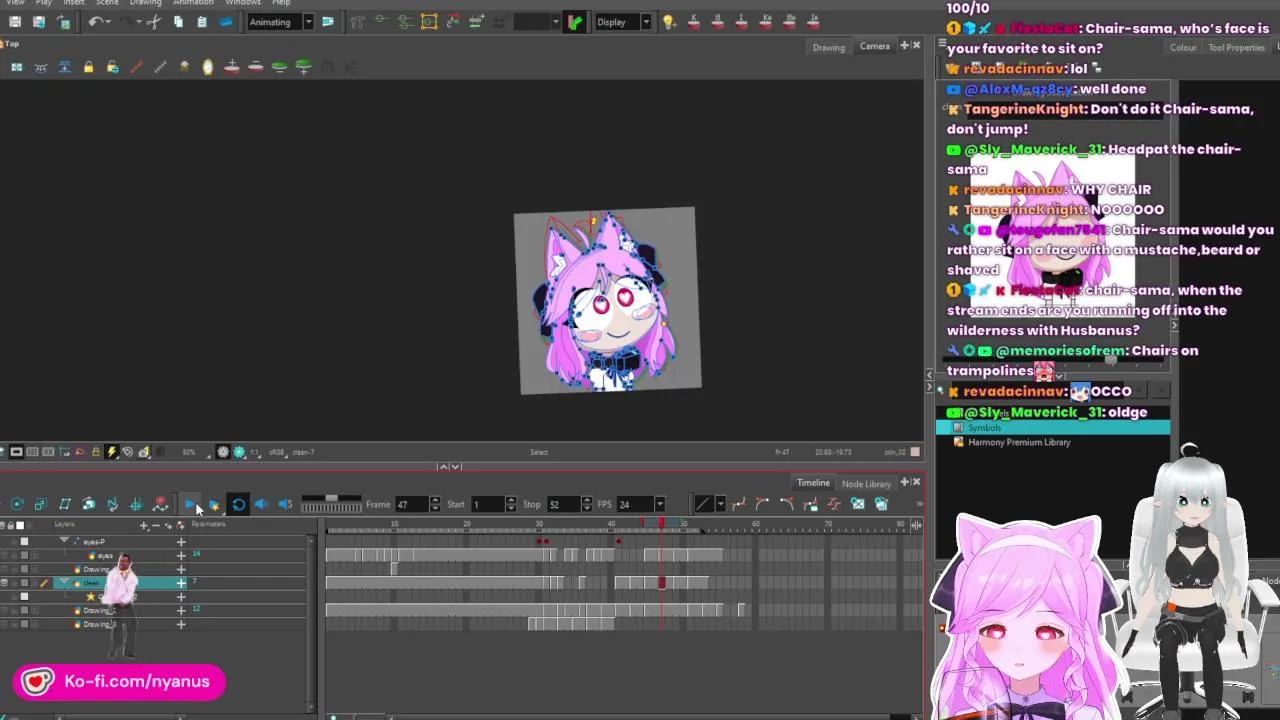Click the red diagonal line icon in Camera toolbar
This screenshot has width=1280, height=720.
(136, 67)
